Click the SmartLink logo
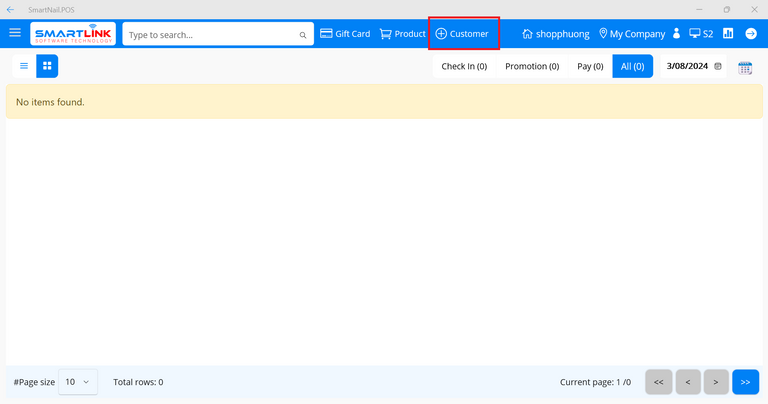Viewport: 768px width, 404px height. point(72,34)
